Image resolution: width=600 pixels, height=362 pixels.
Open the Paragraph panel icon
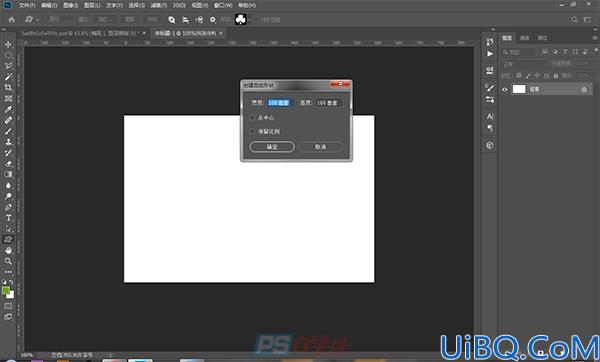coord(490,128)
